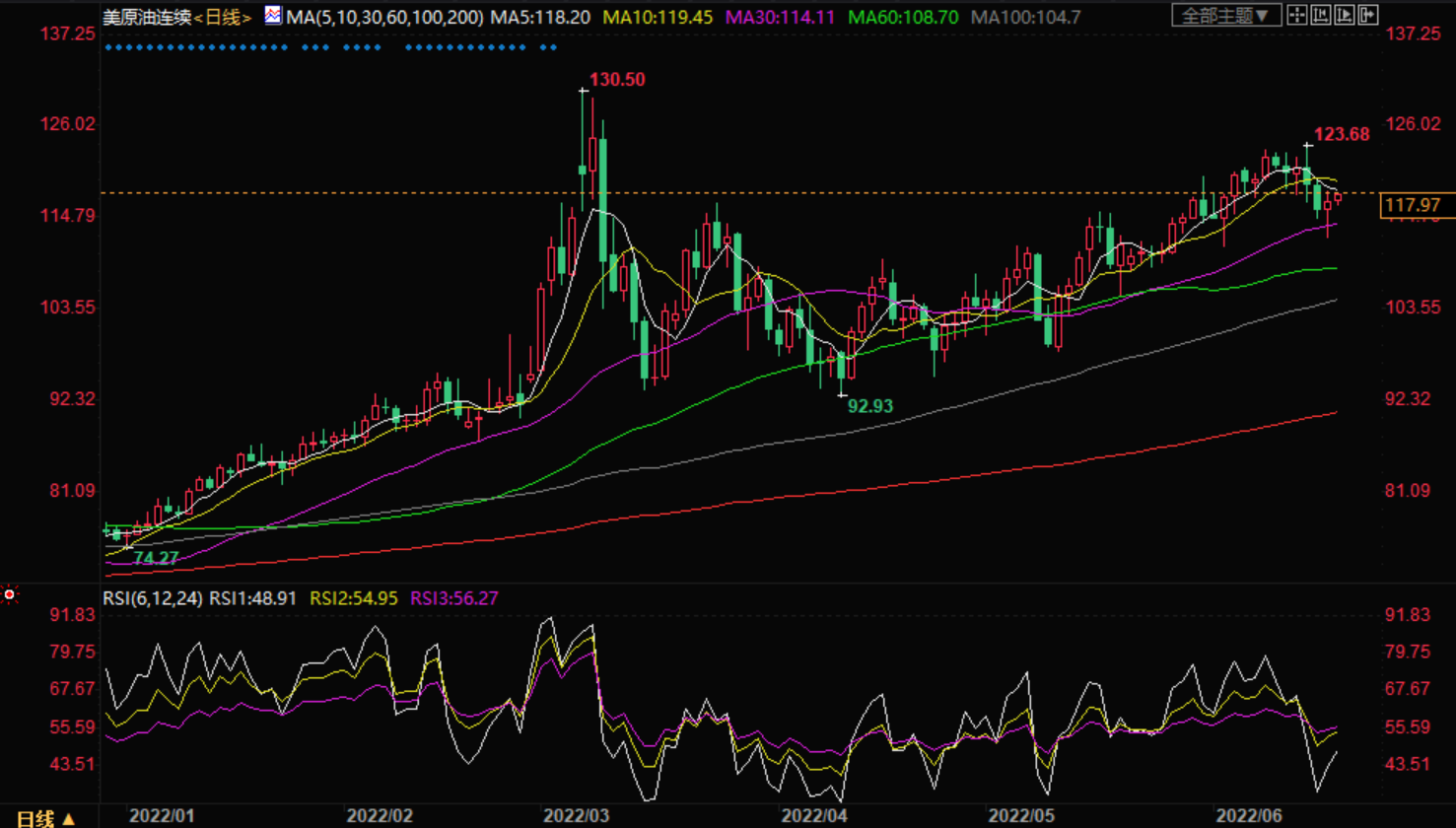Click the MA indicator chart icon
1456x828 pixels.
tap(273, 16)
